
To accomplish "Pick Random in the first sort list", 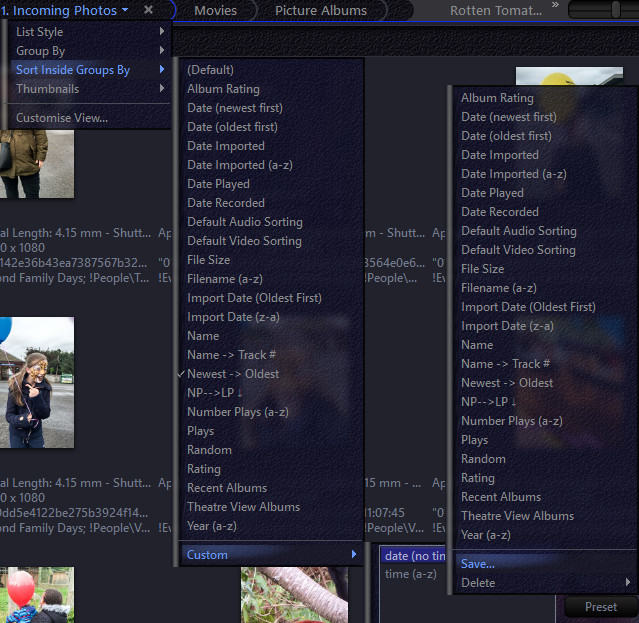I will click(x=209, y=450).
